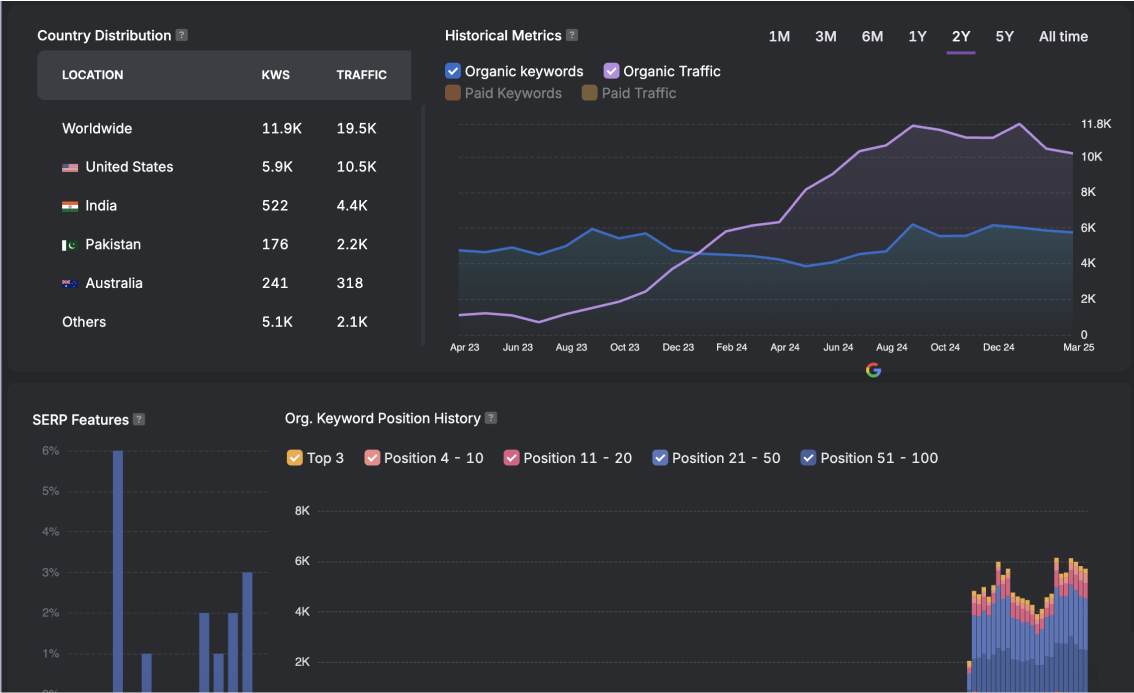Click United States traffic value 10.5K

point(357,167)
